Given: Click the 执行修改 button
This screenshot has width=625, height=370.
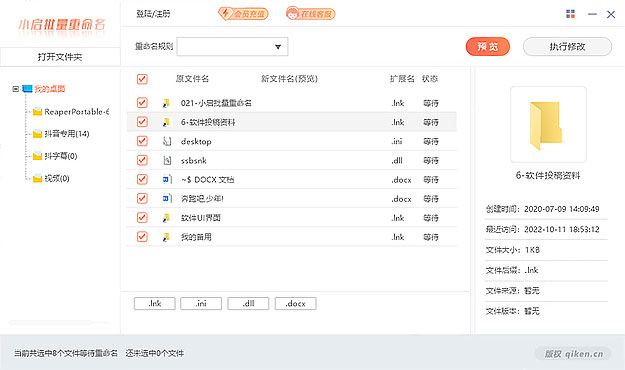Looking at the screenshot, I should (x=567, y=47).
